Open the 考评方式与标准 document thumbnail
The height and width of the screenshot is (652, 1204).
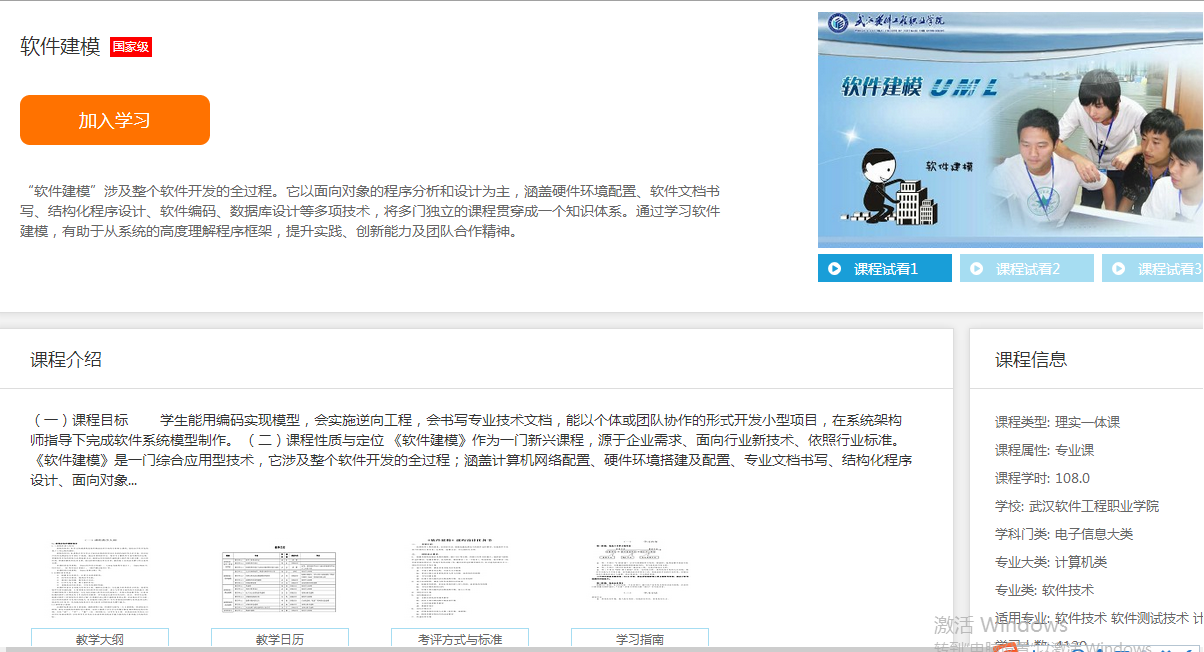point(460,580)
